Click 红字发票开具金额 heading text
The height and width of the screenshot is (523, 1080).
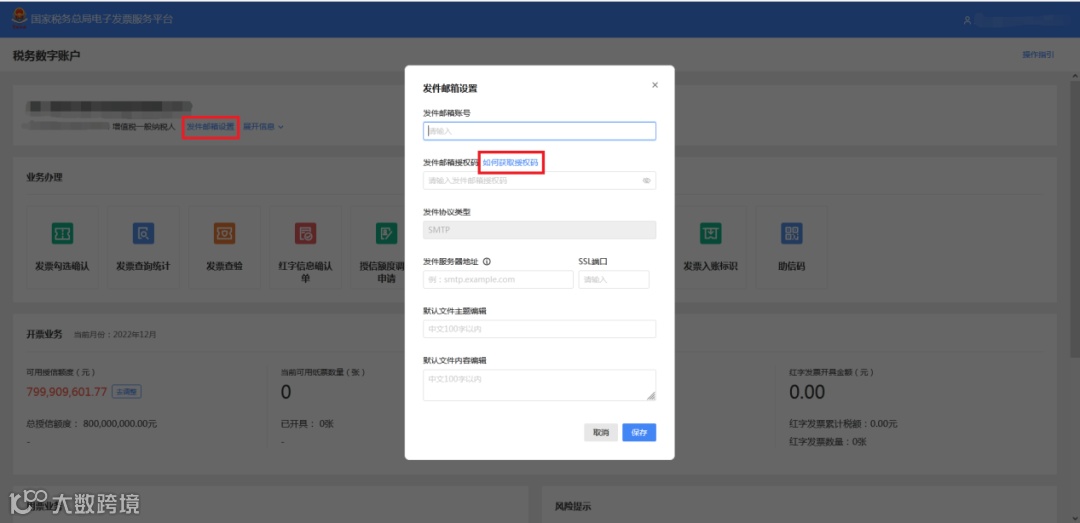(x=831, y=372)
